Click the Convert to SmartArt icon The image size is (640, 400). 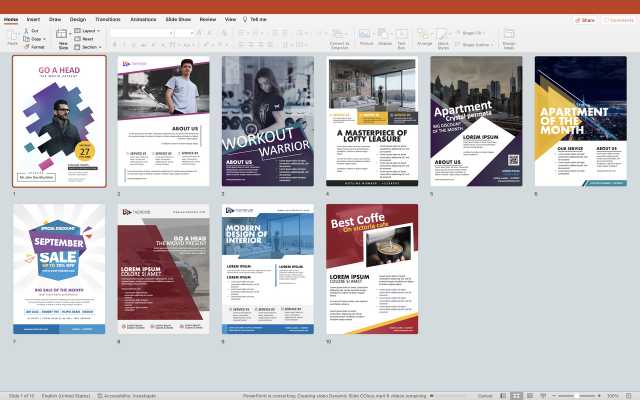[340, 37]
